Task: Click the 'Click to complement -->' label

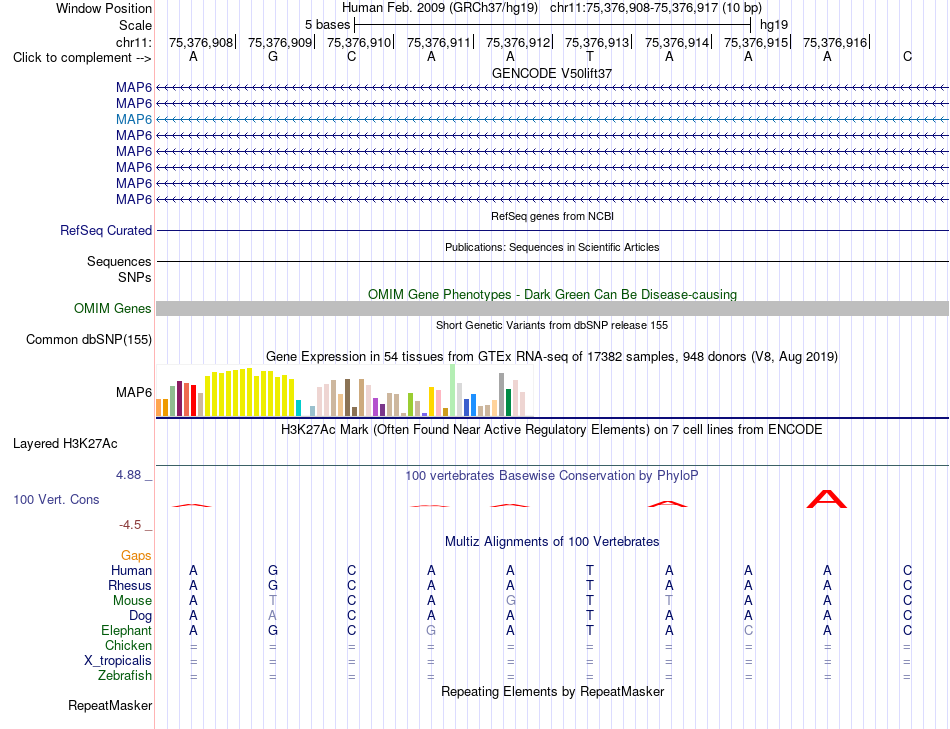Action: [82, 58]
